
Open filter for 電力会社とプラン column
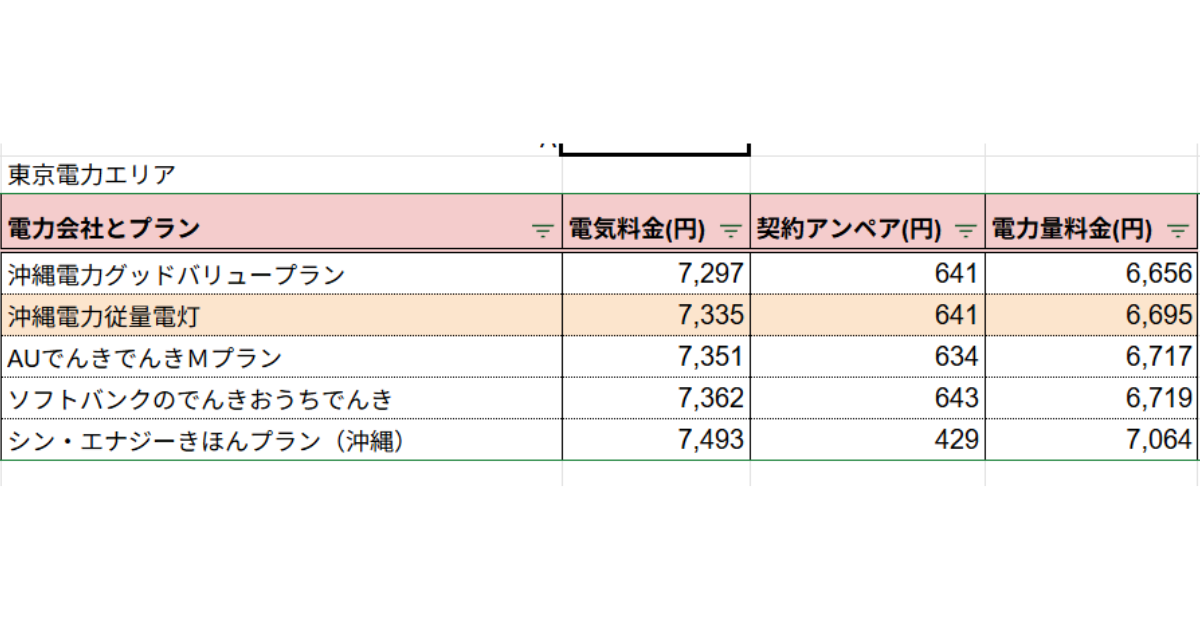click(542, 230)
